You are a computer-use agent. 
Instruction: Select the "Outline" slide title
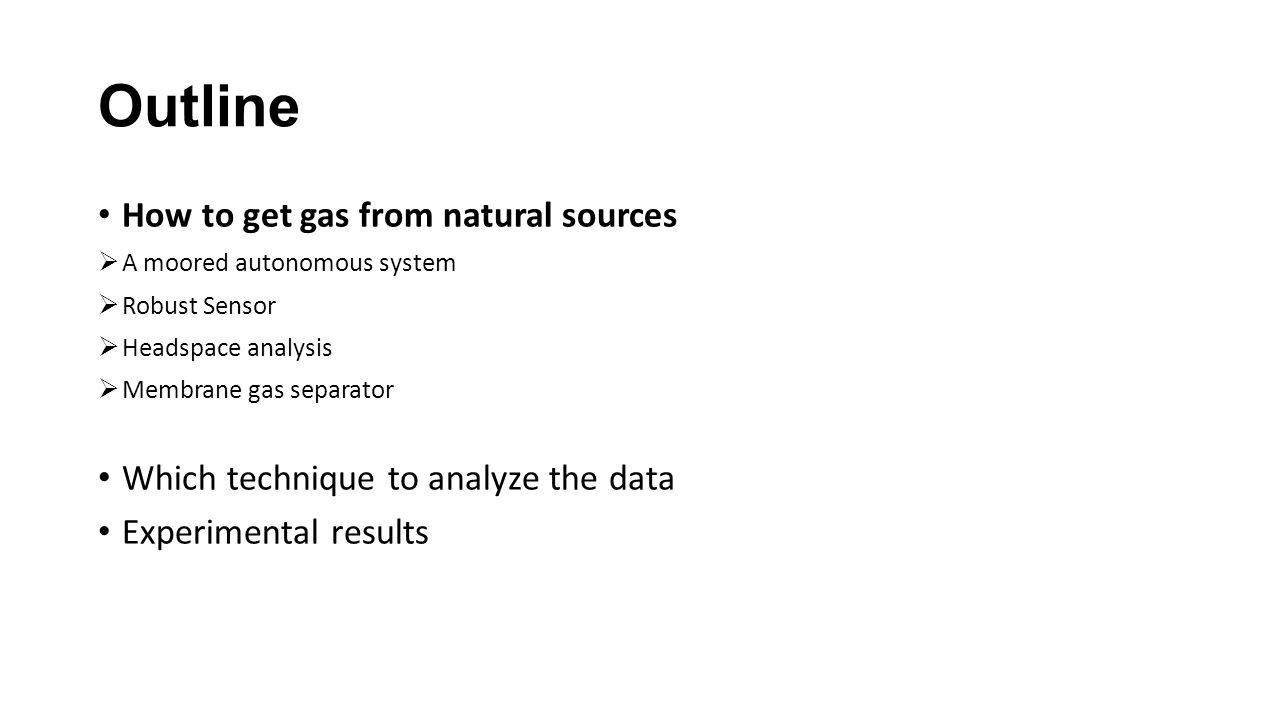click(199, 107)
